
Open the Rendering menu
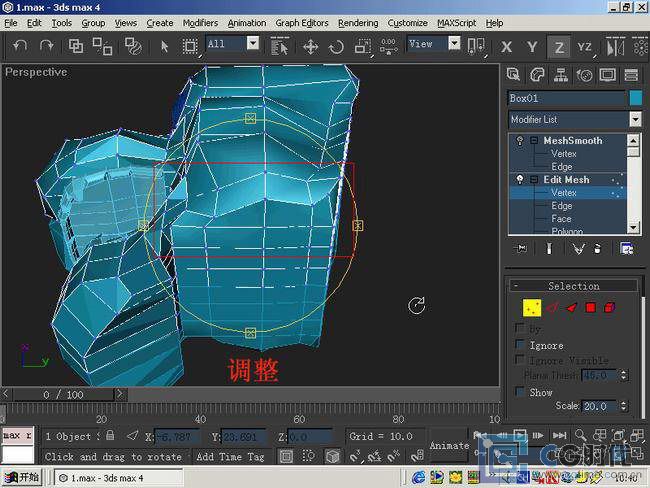pos(358,22)
